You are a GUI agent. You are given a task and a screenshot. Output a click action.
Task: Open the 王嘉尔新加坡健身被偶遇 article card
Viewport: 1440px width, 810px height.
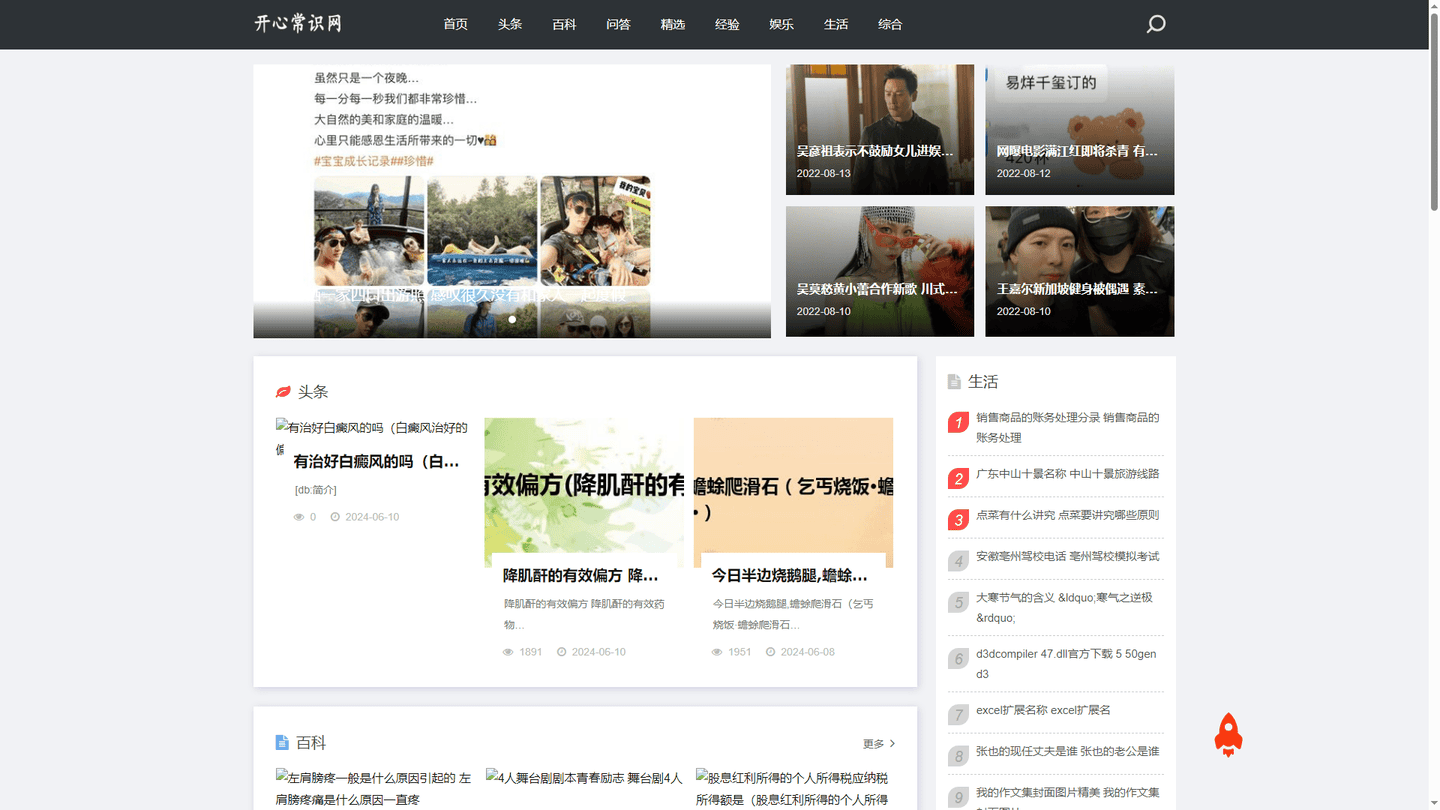tap(1080, 271)
